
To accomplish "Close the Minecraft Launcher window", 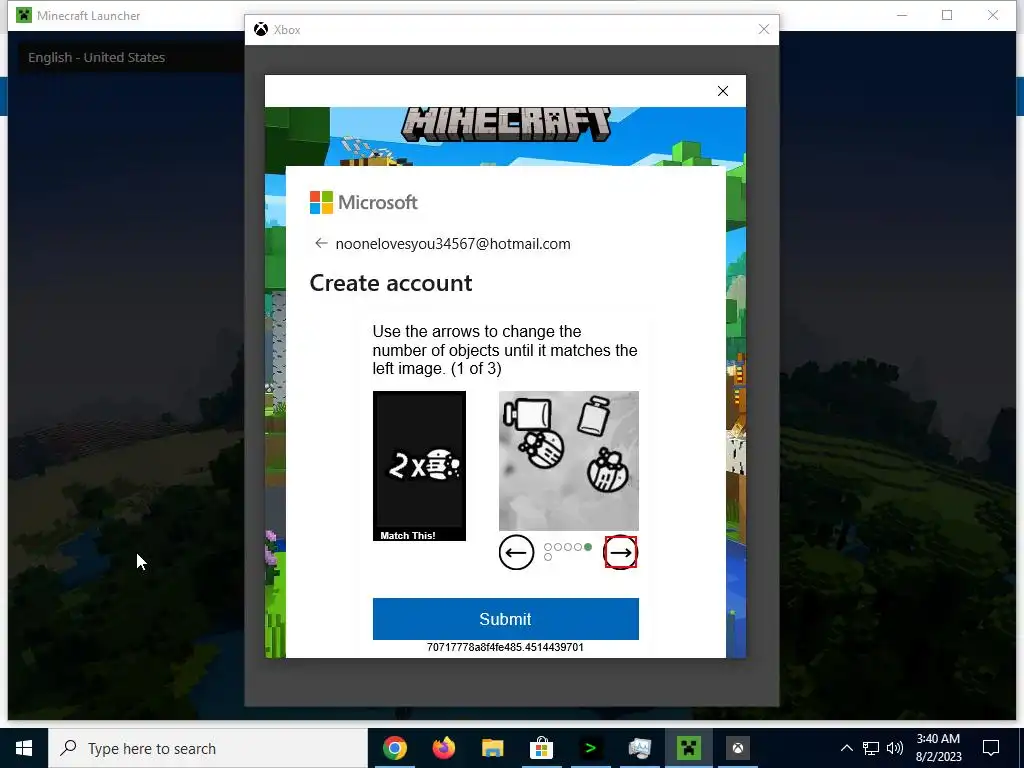I will click(993, 15).
